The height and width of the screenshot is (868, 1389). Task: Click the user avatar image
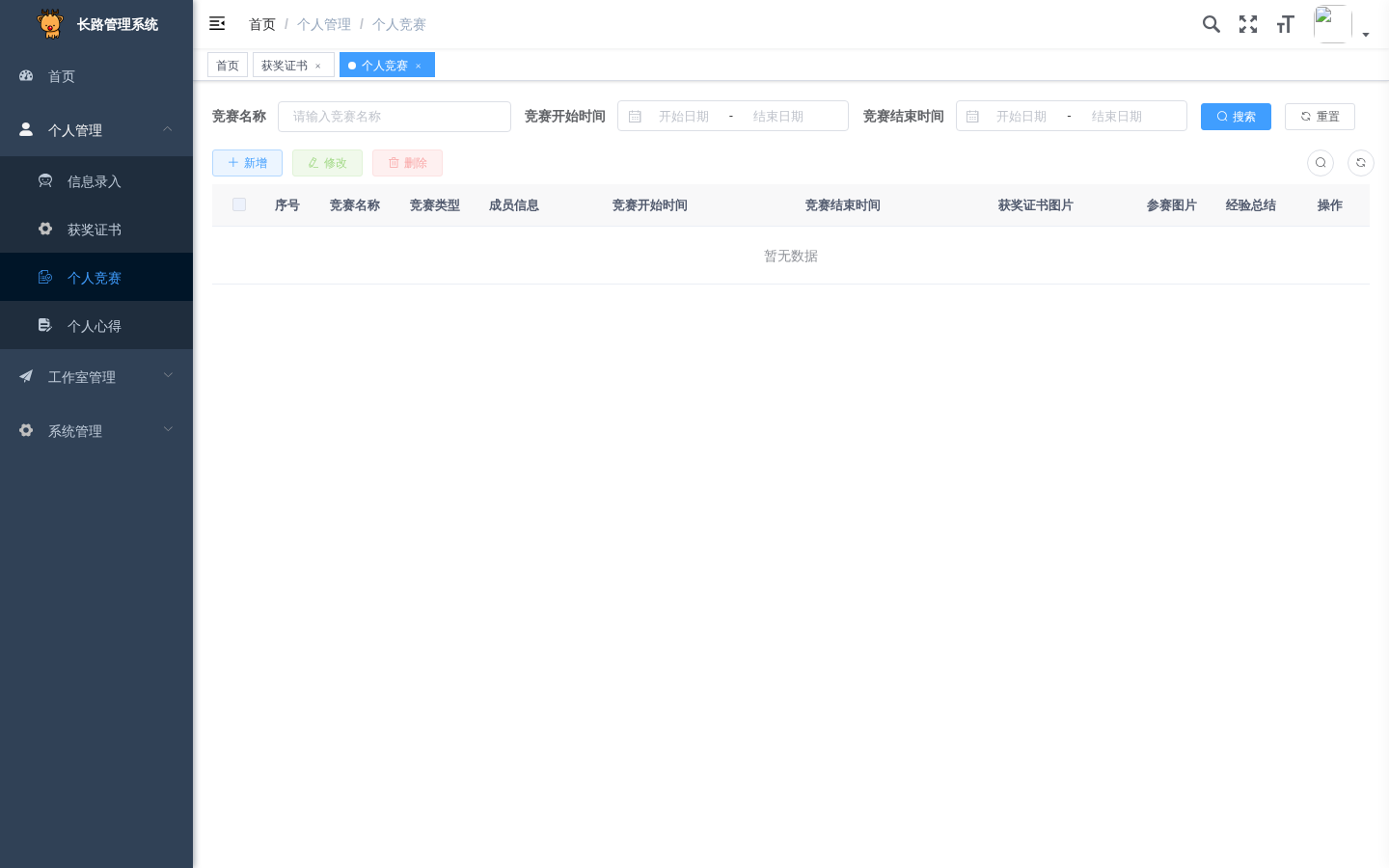[x=1332, y=24]
